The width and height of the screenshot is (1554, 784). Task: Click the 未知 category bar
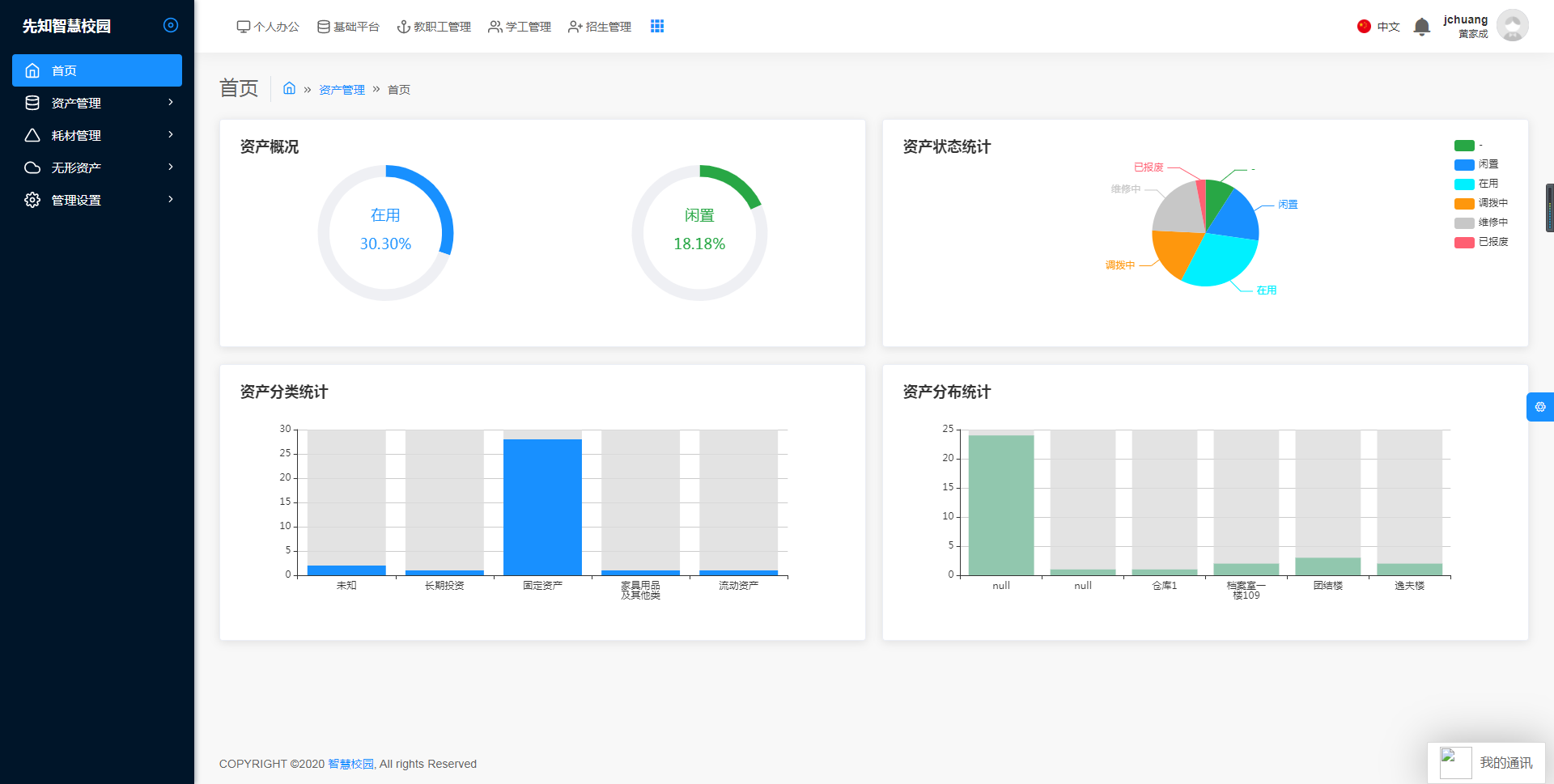click(x=346, y=570)
